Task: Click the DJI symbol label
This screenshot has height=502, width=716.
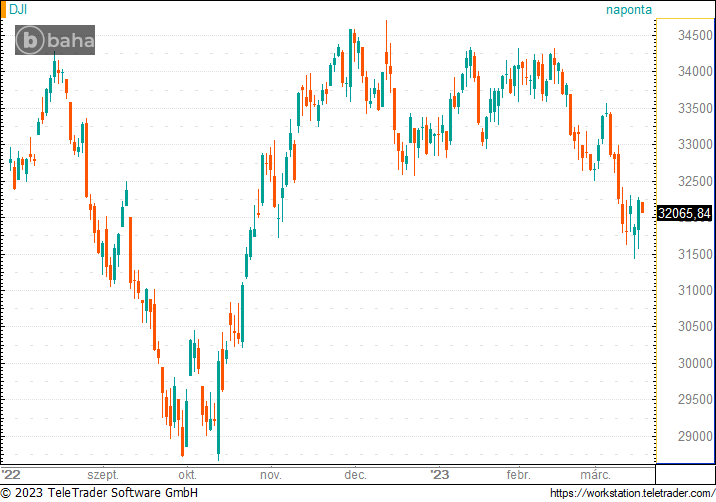Action: point(18,9)
